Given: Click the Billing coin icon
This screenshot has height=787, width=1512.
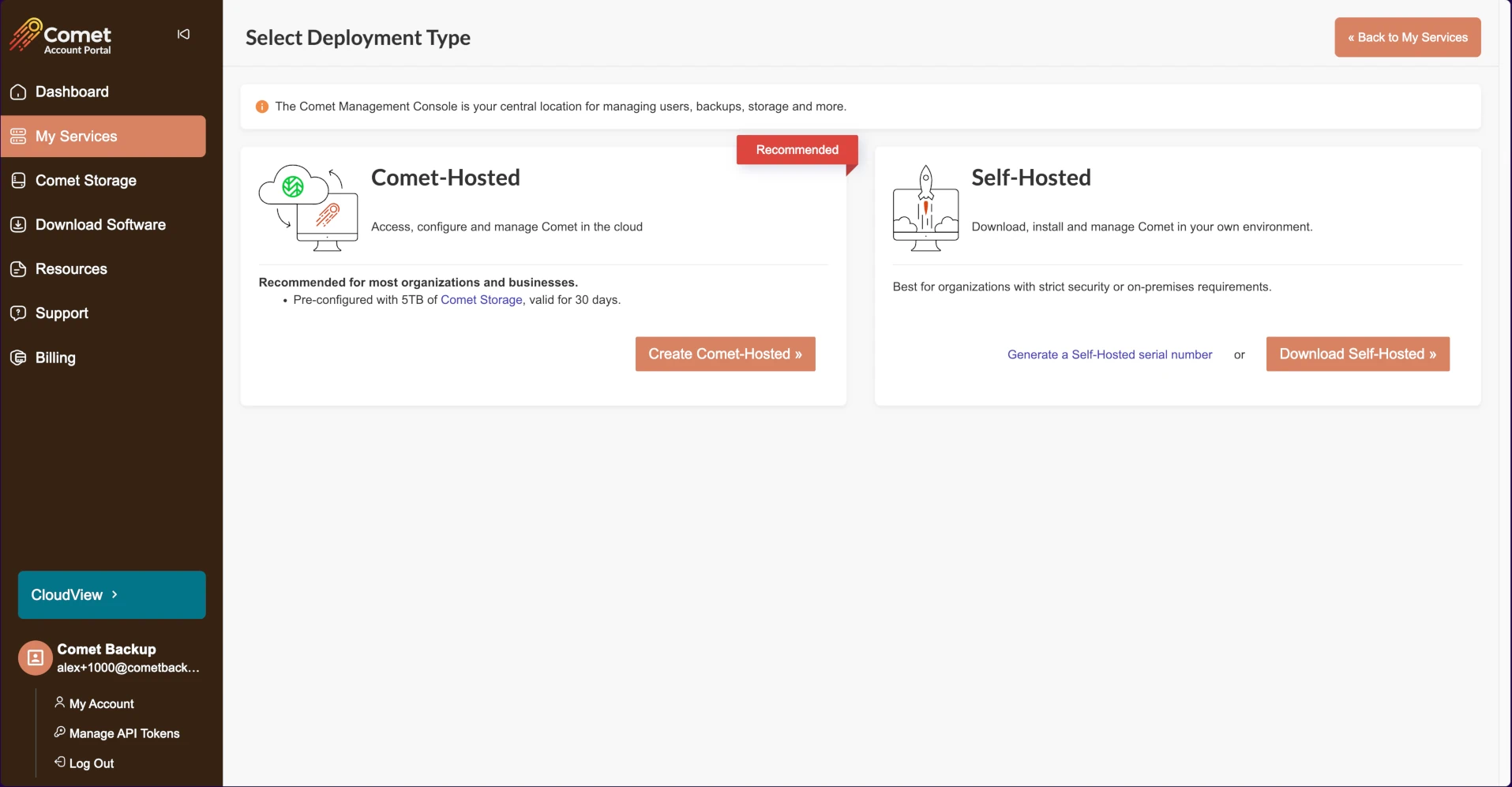Looking at the screenshot, I should 18,358.
